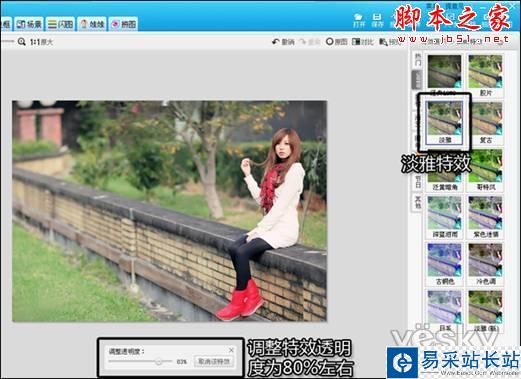The height and width of the screenshot is (379, 521).
Task: Select the 节日 side tab
Action: [x=418, y=182]
